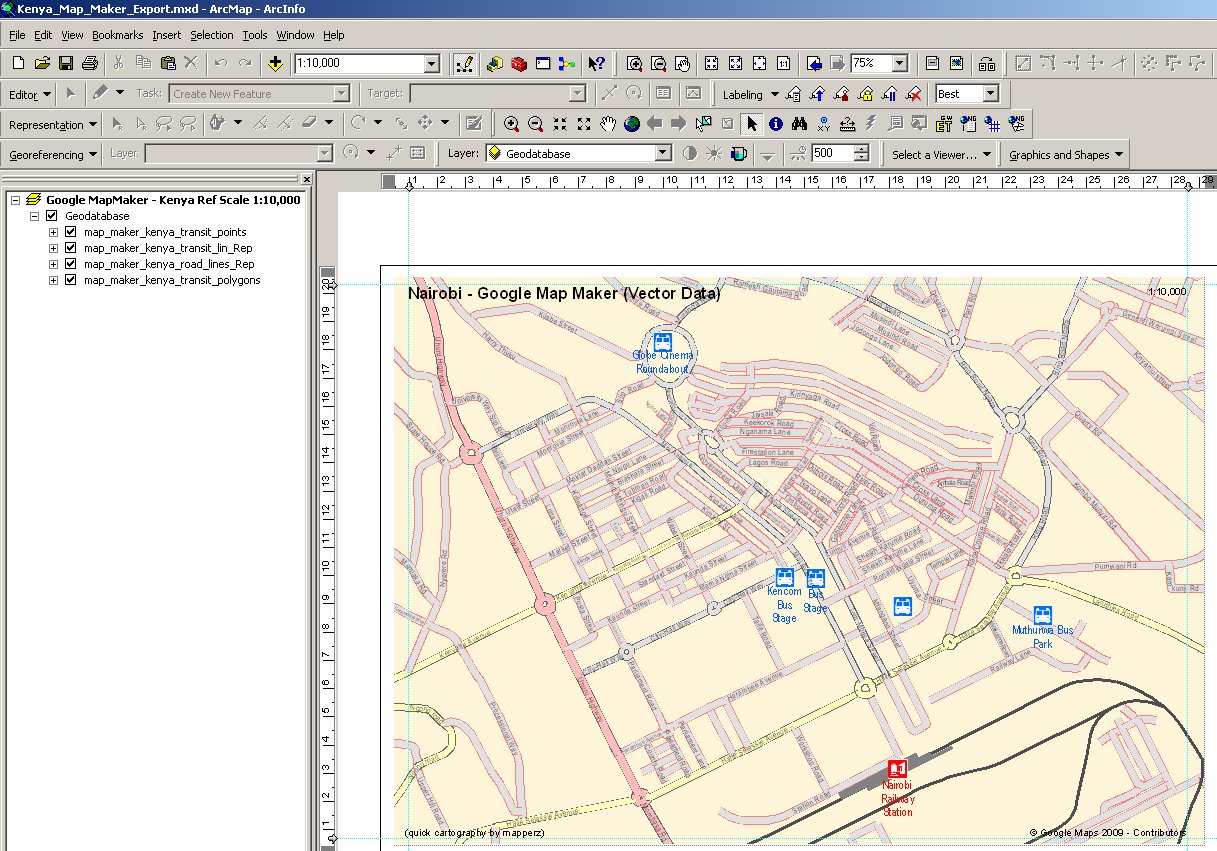This screenshot has width=1217, height=851.
Task: Toggle draft mode layout icon
Action: 932,63
